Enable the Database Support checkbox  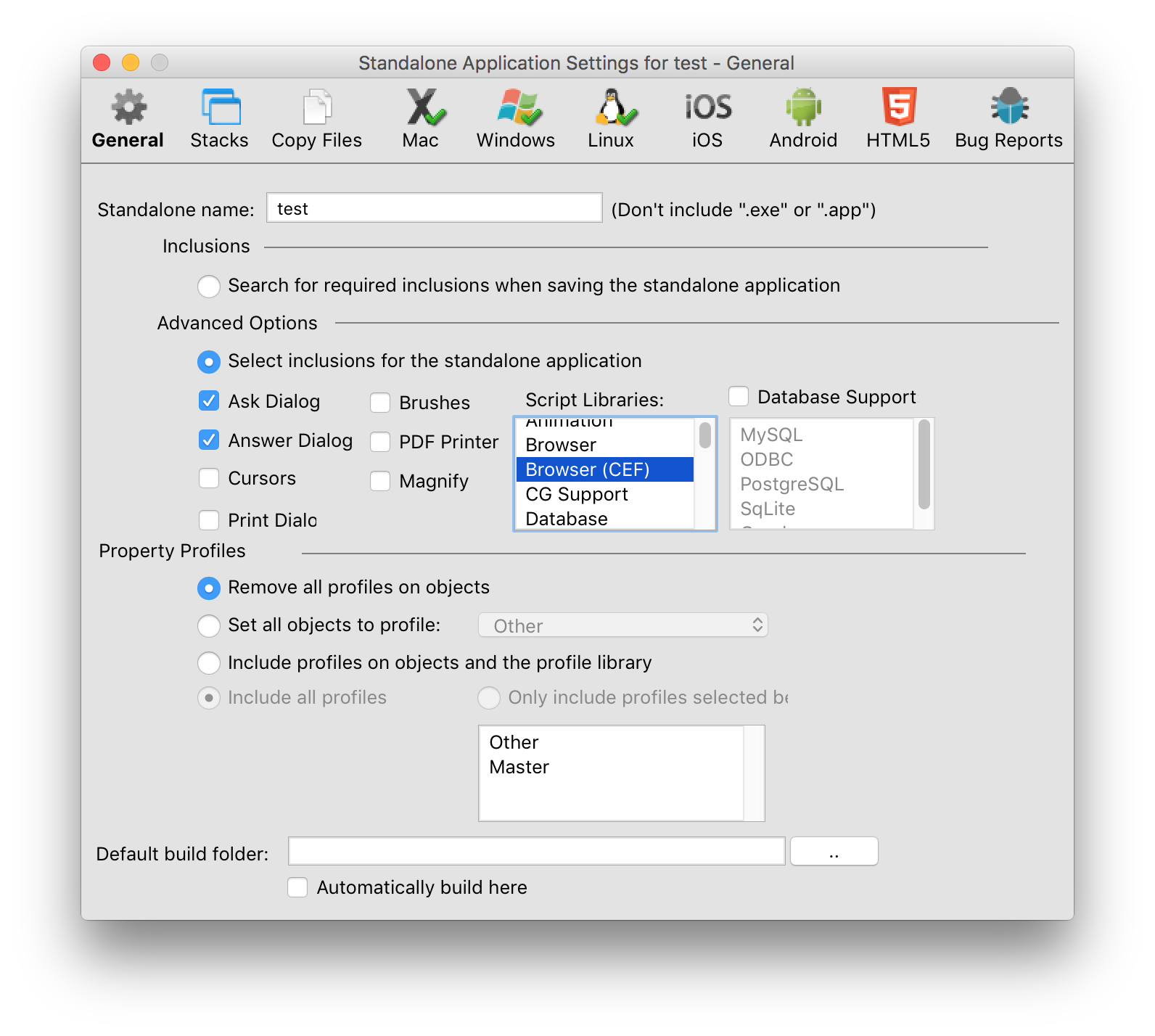(x=739, y=396)
